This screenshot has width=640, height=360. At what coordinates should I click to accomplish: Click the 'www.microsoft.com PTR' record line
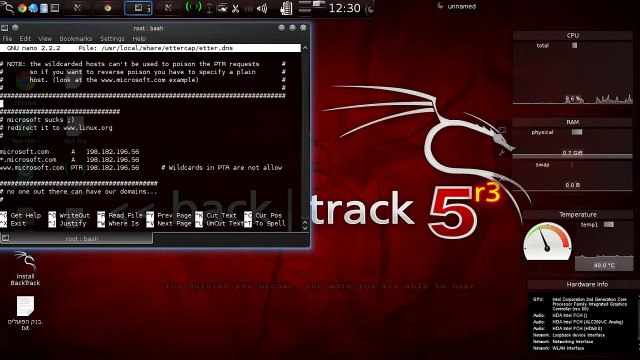(141, 167)
